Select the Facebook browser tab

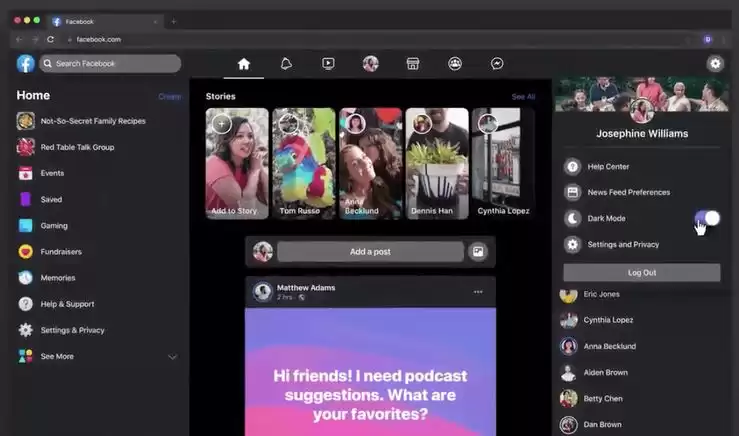click(105, 22)
